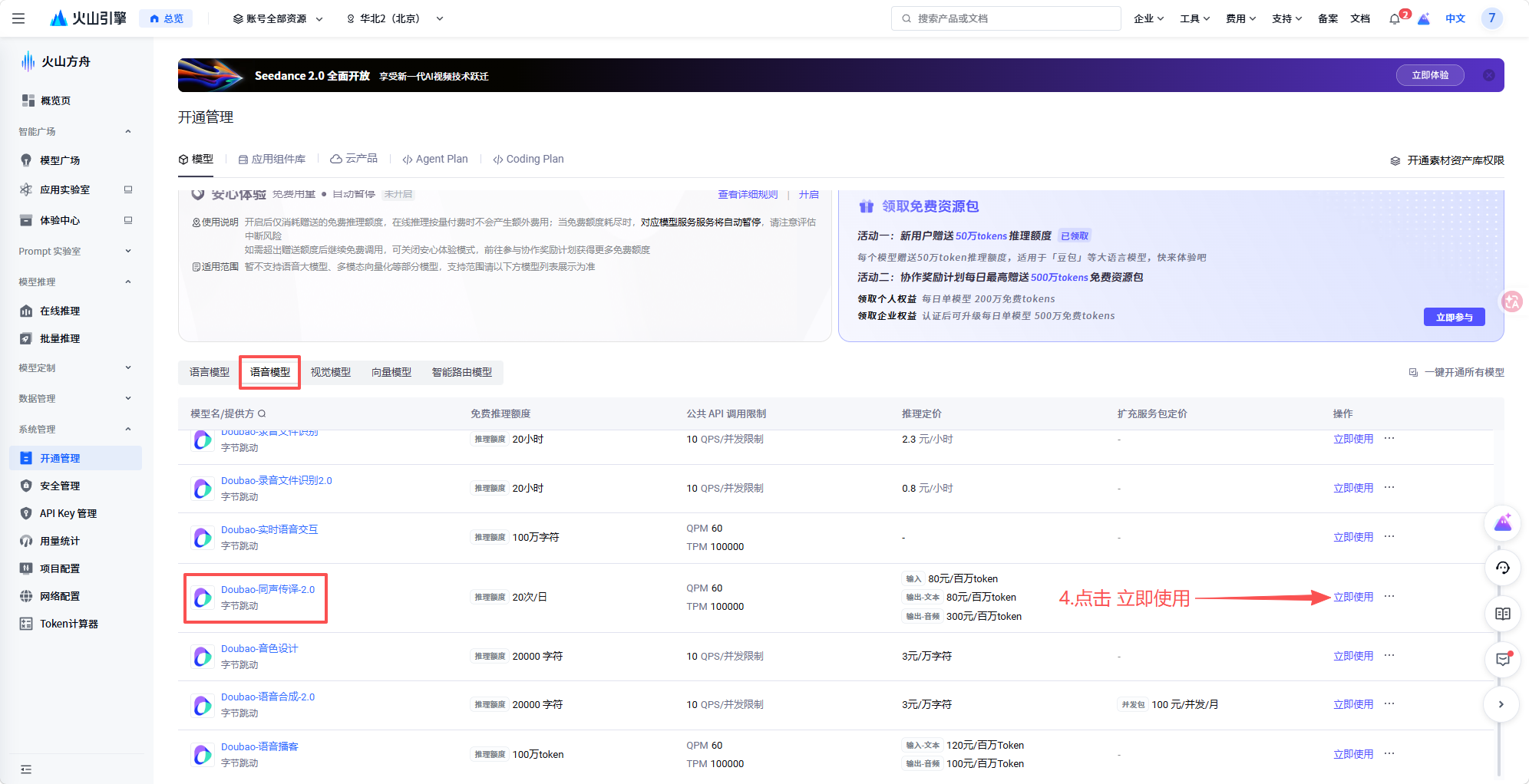The width and height of the screenshot is (1529, 784).
Task: Open the 华北2（北京） region dropdown
Action: coord(395,18)
